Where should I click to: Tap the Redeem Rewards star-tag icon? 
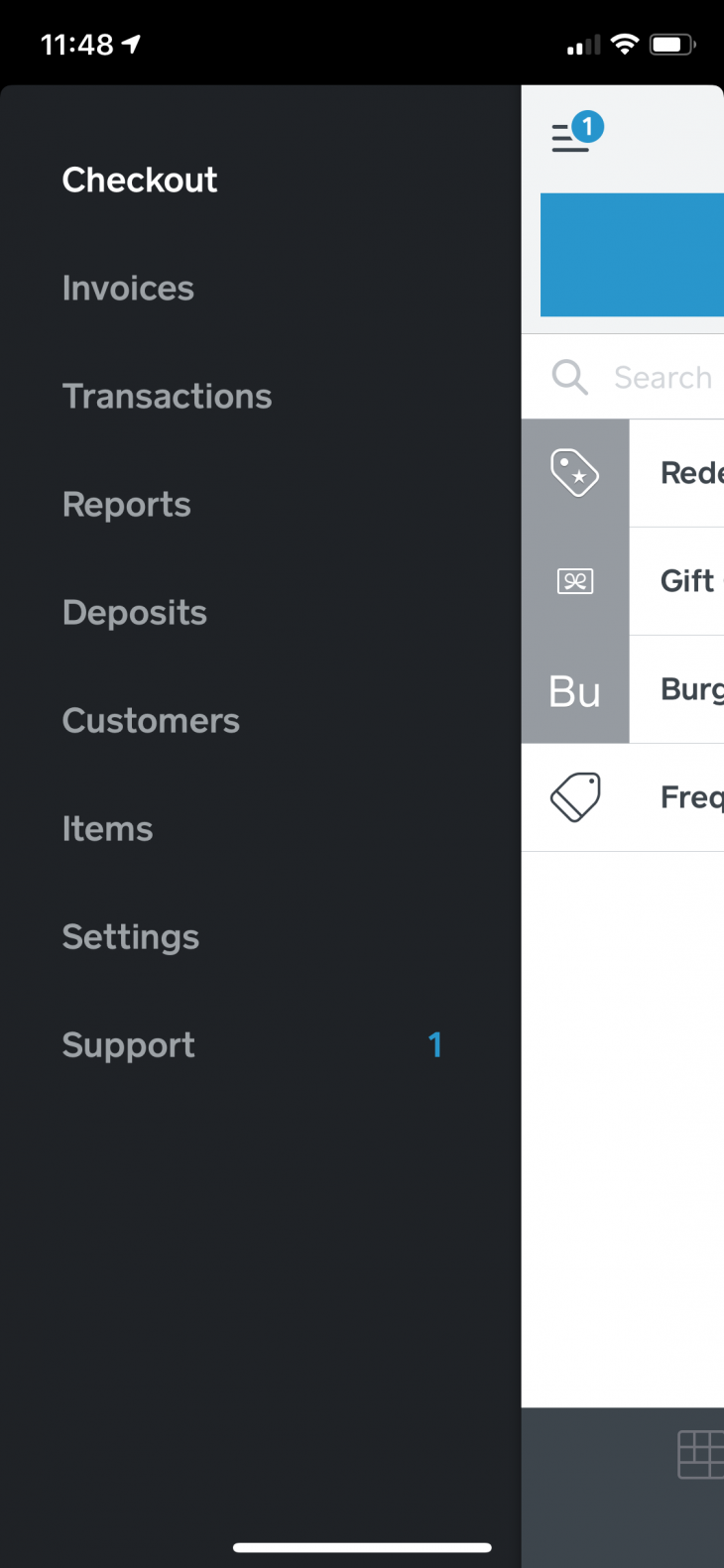click(574, 473)
